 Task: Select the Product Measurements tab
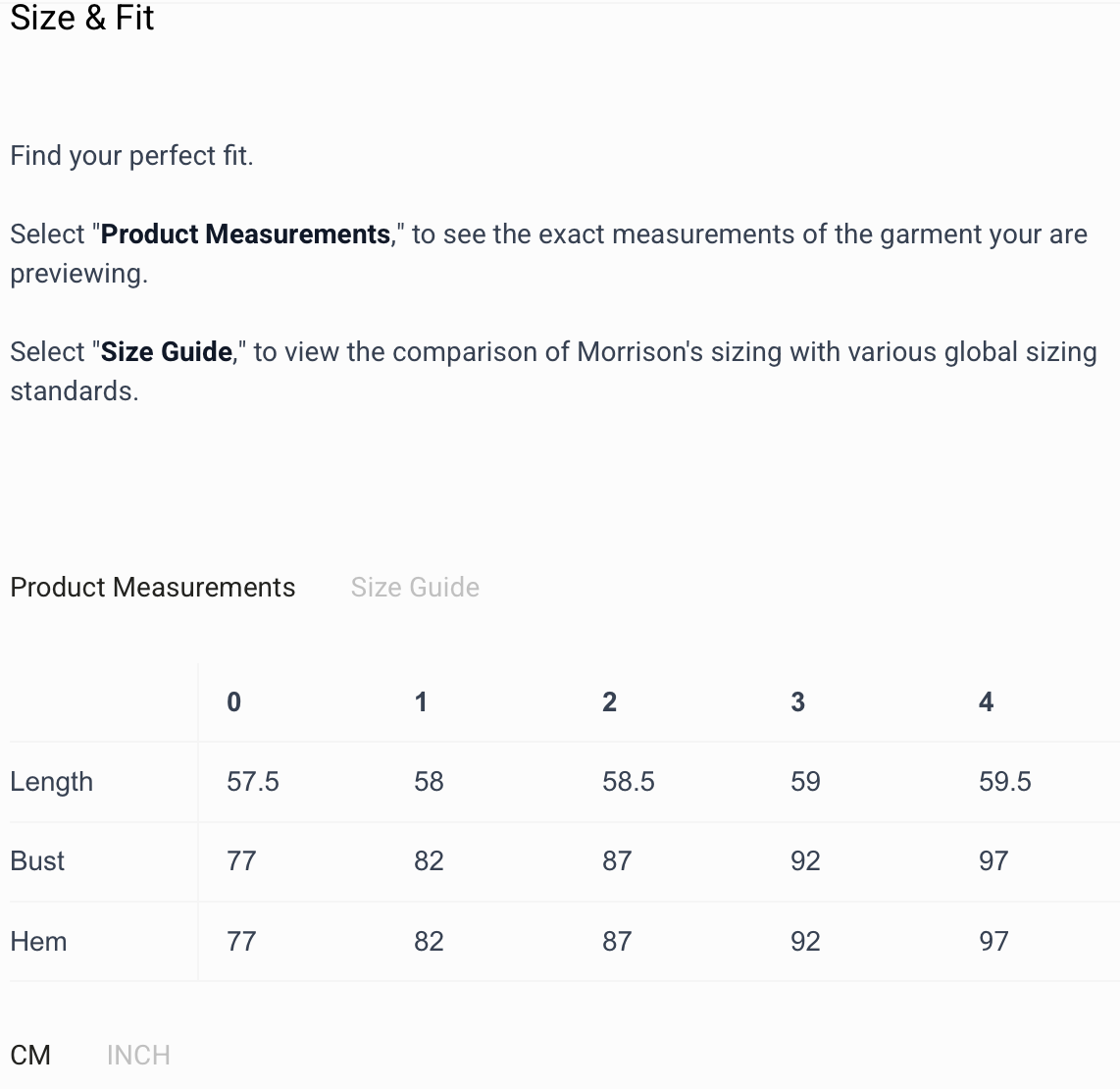pos(152,587)
